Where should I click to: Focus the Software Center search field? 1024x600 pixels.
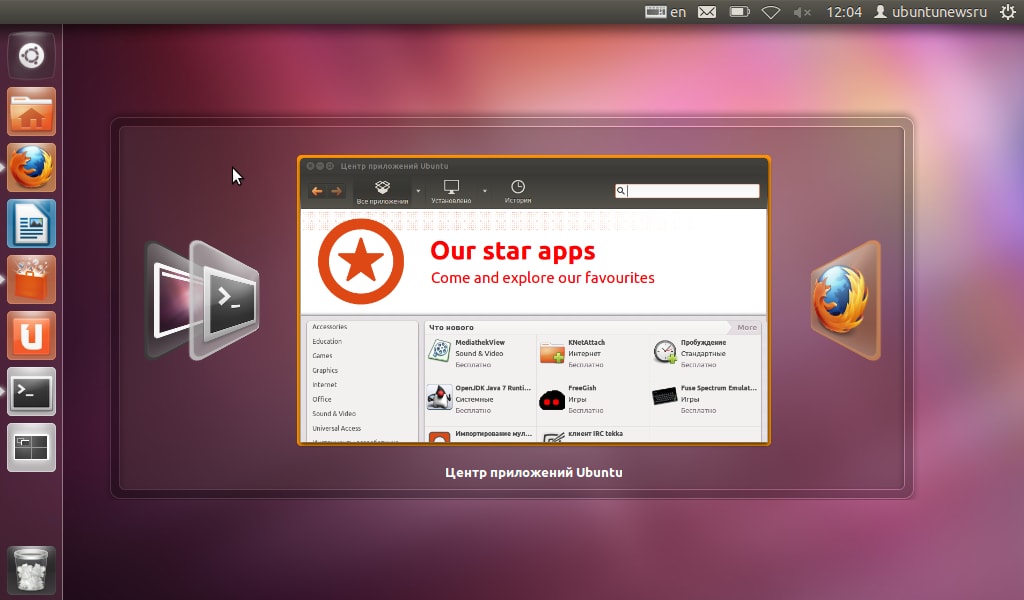687,191
